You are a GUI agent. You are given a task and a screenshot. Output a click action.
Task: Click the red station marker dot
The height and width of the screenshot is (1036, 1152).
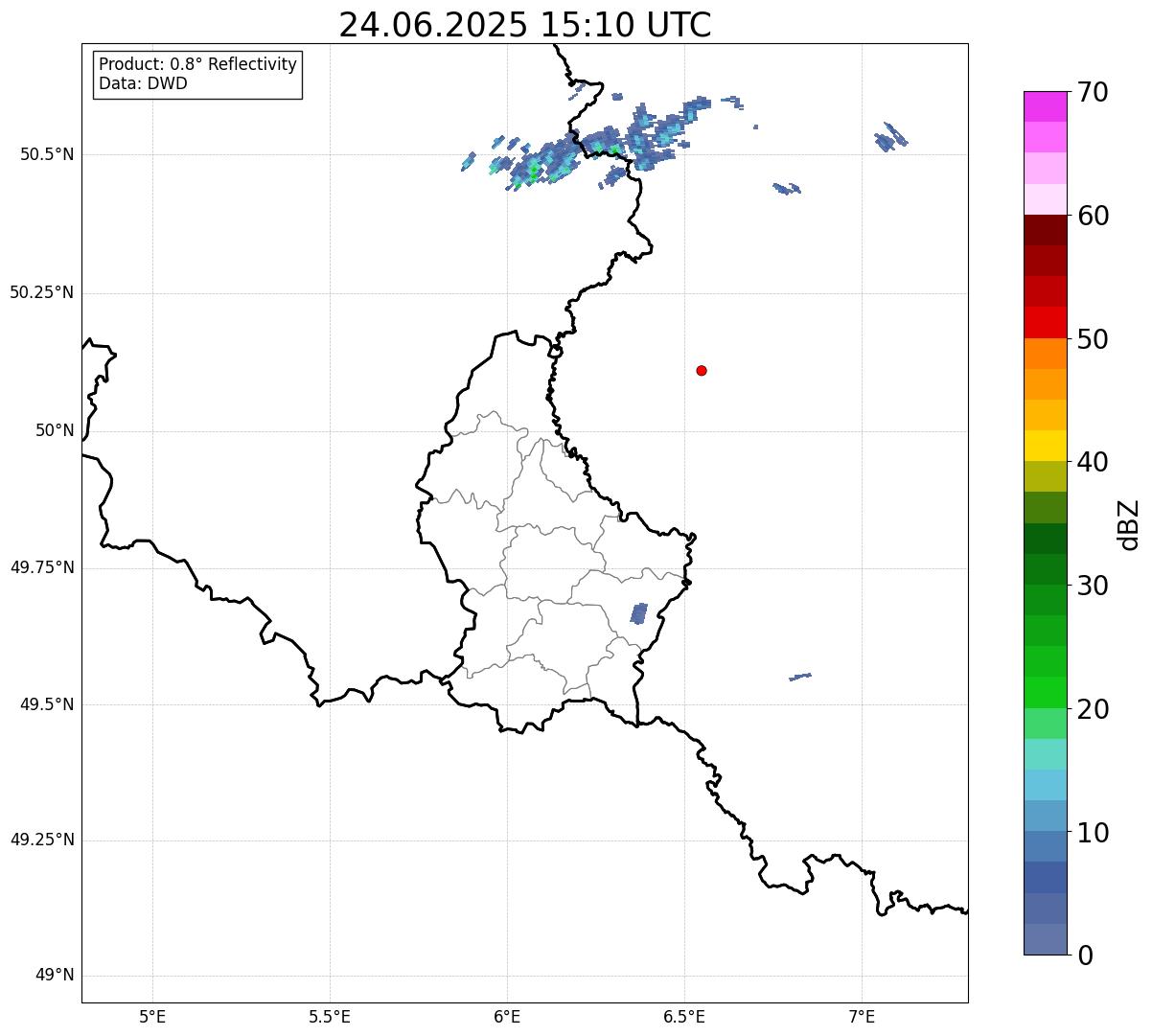702,370
